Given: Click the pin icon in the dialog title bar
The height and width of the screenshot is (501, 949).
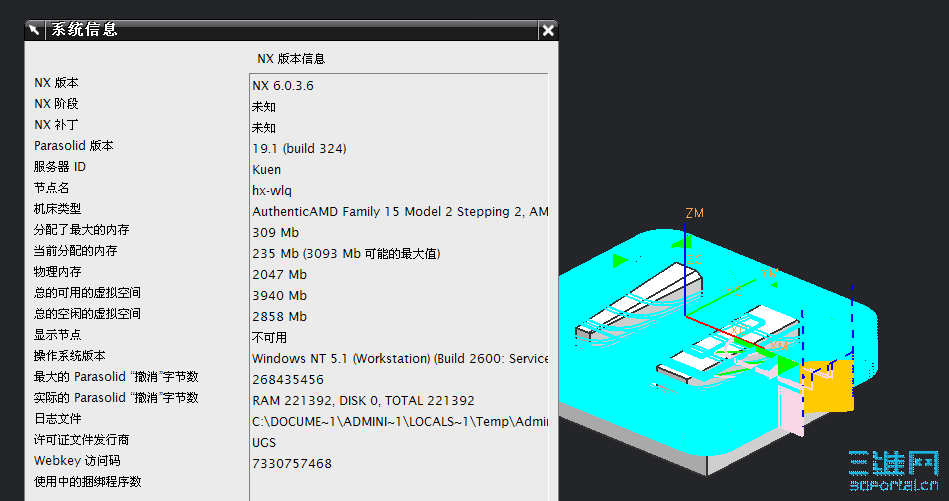Looking at the screenshot, I should tap(34, 30).
